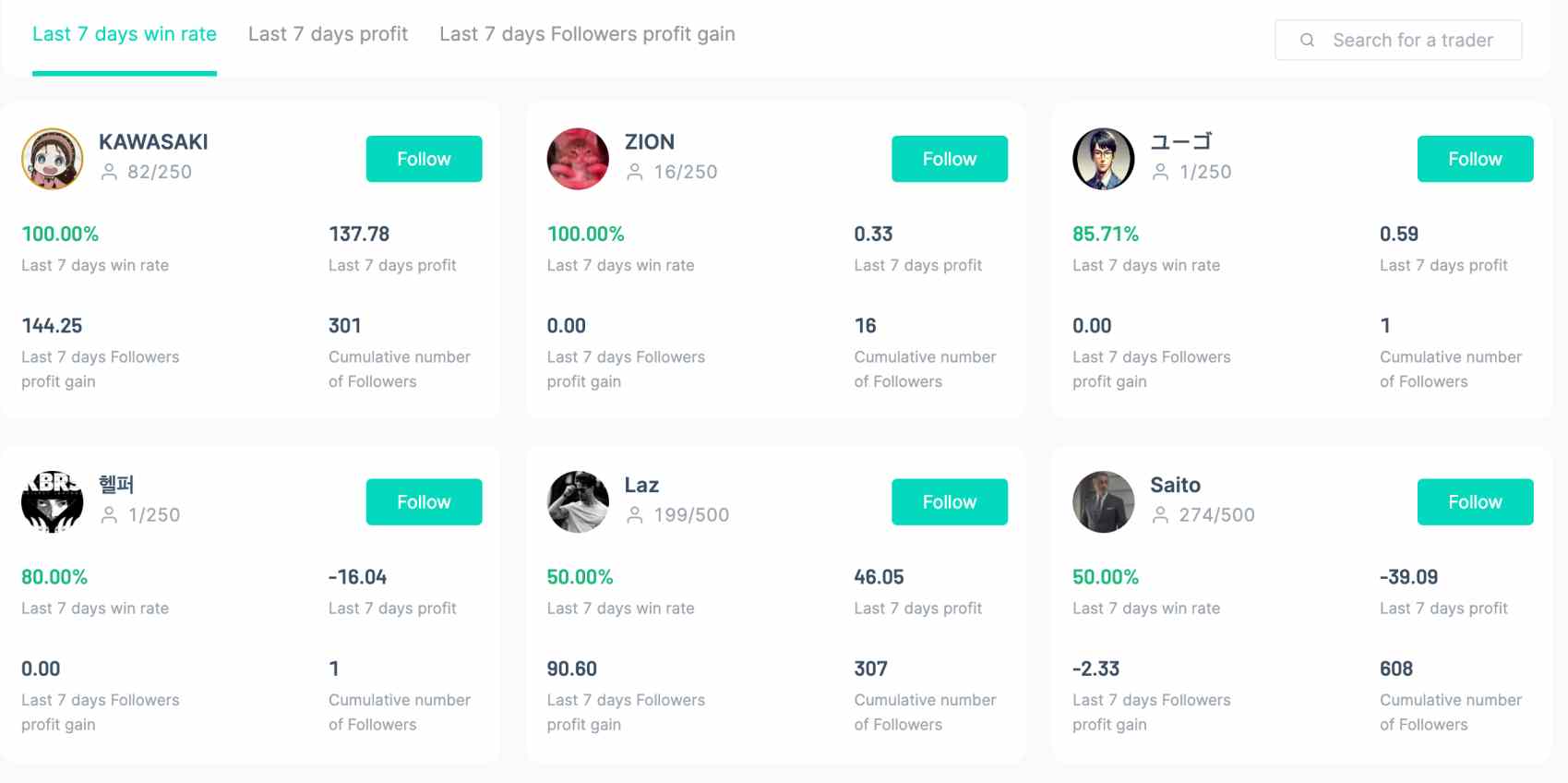Image resolution: width=1568 pixels, height=783 pixels.
Task: Open KAWASAKI's avatar picture
Action: (x=53, y=159)
